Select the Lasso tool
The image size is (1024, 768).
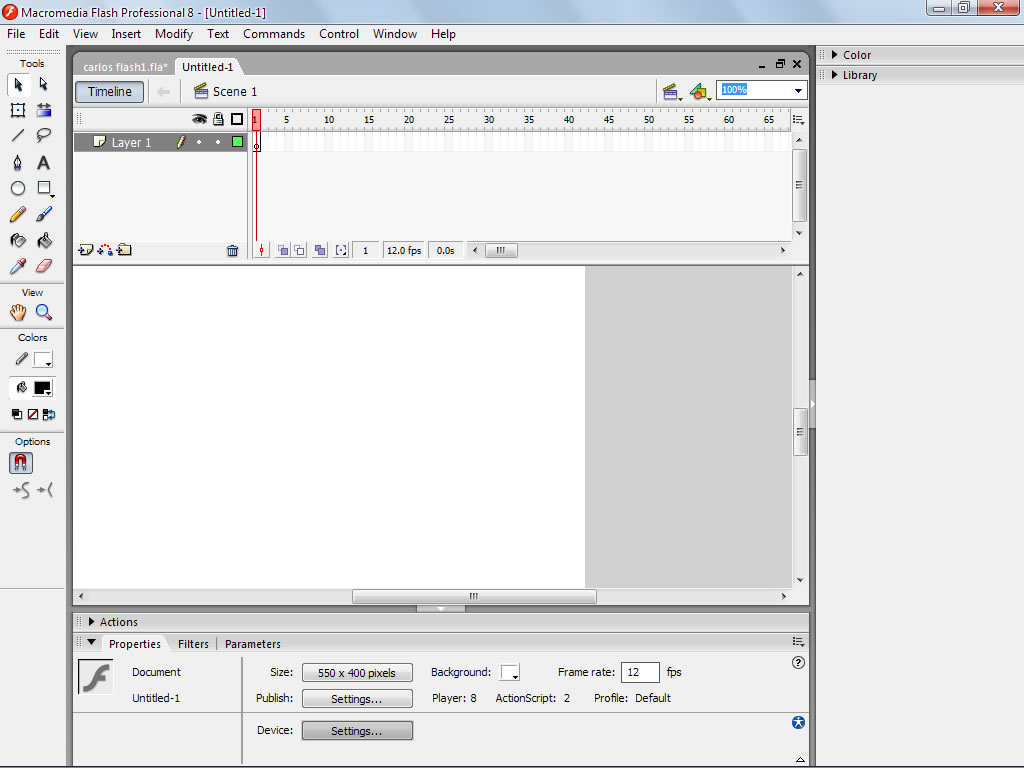click(44, 136)
